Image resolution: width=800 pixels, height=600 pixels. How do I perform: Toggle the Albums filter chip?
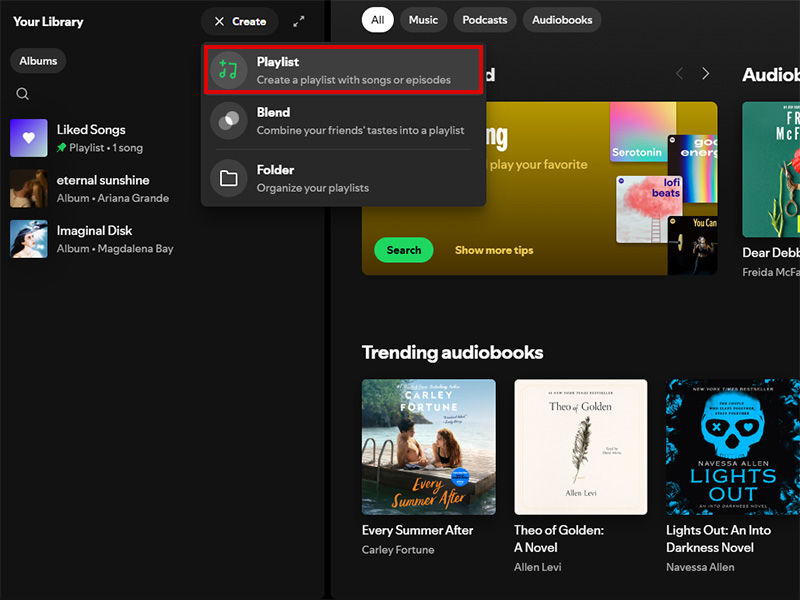(38, 61)
